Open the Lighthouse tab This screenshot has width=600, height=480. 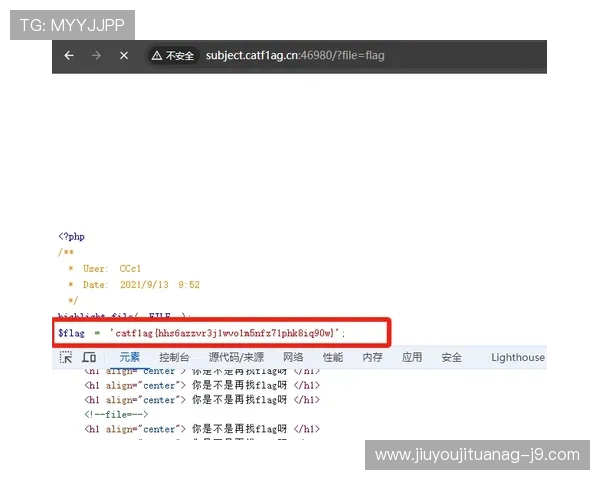[x=518, y=357]
